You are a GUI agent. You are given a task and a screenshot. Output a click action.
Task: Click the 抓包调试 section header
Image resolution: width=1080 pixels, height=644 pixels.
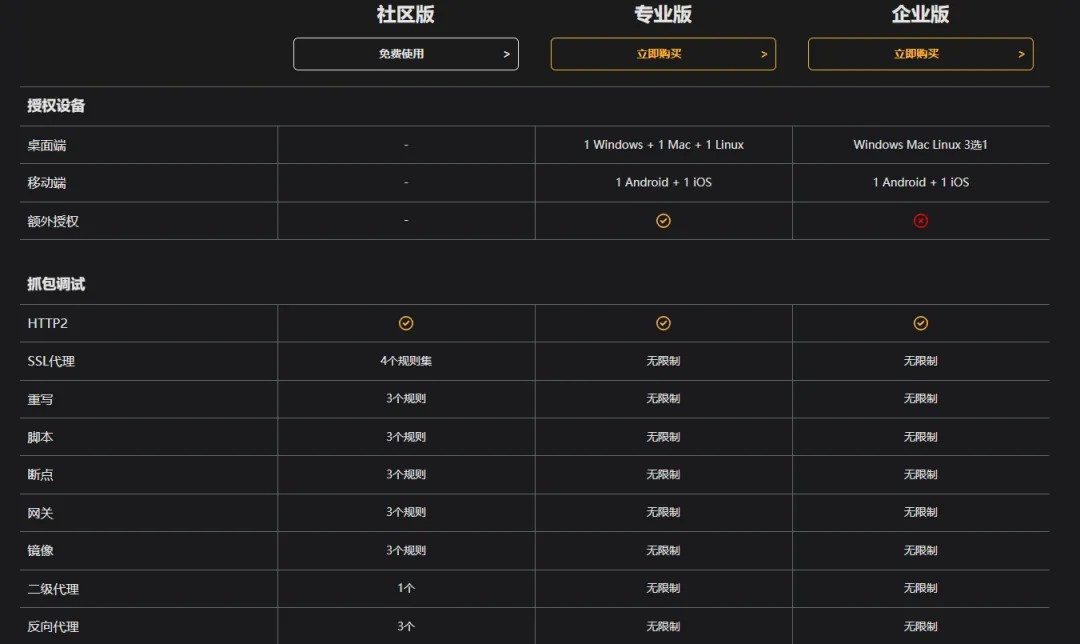click(56, 284)
